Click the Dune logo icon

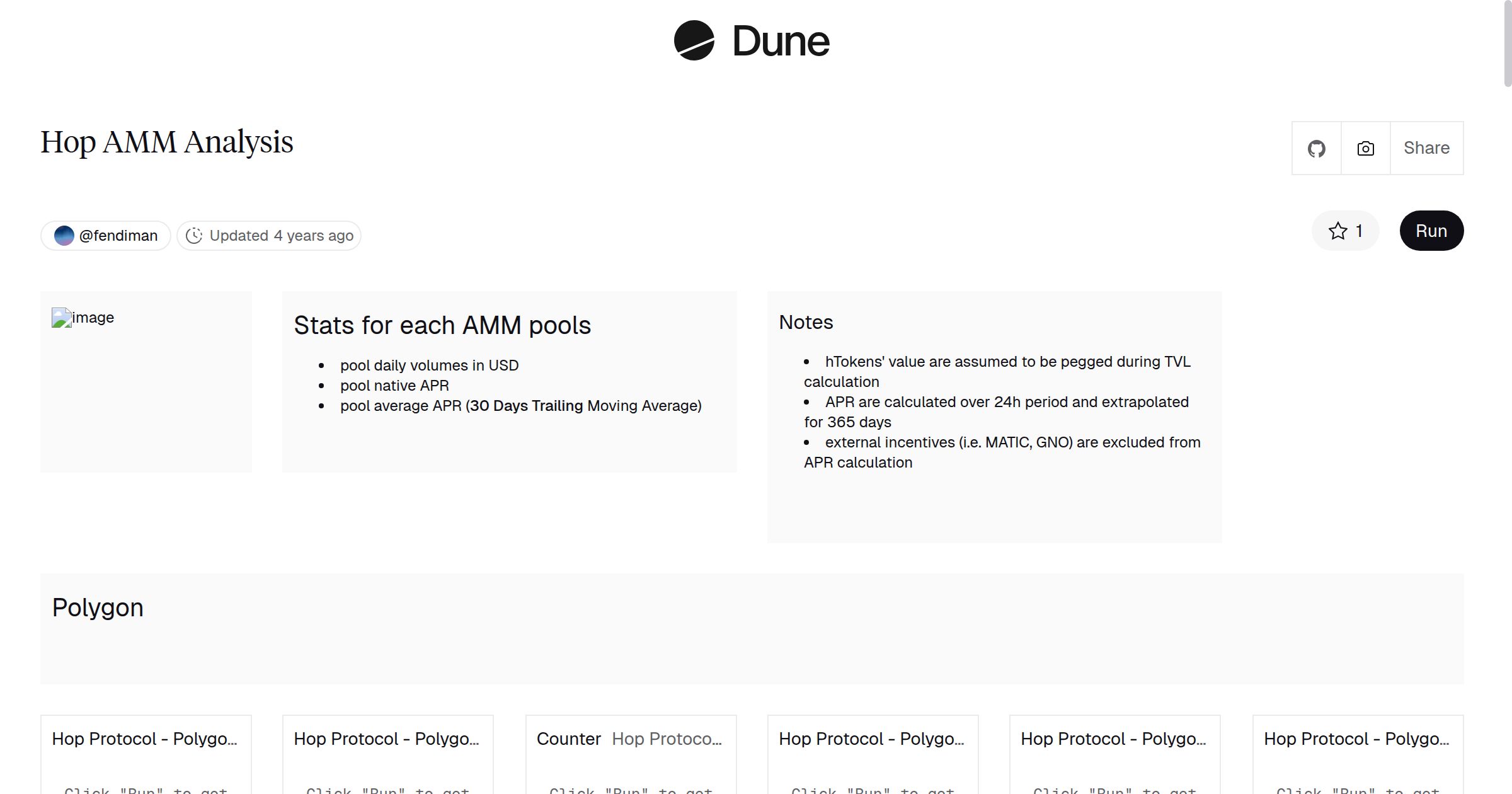point(694,41)
